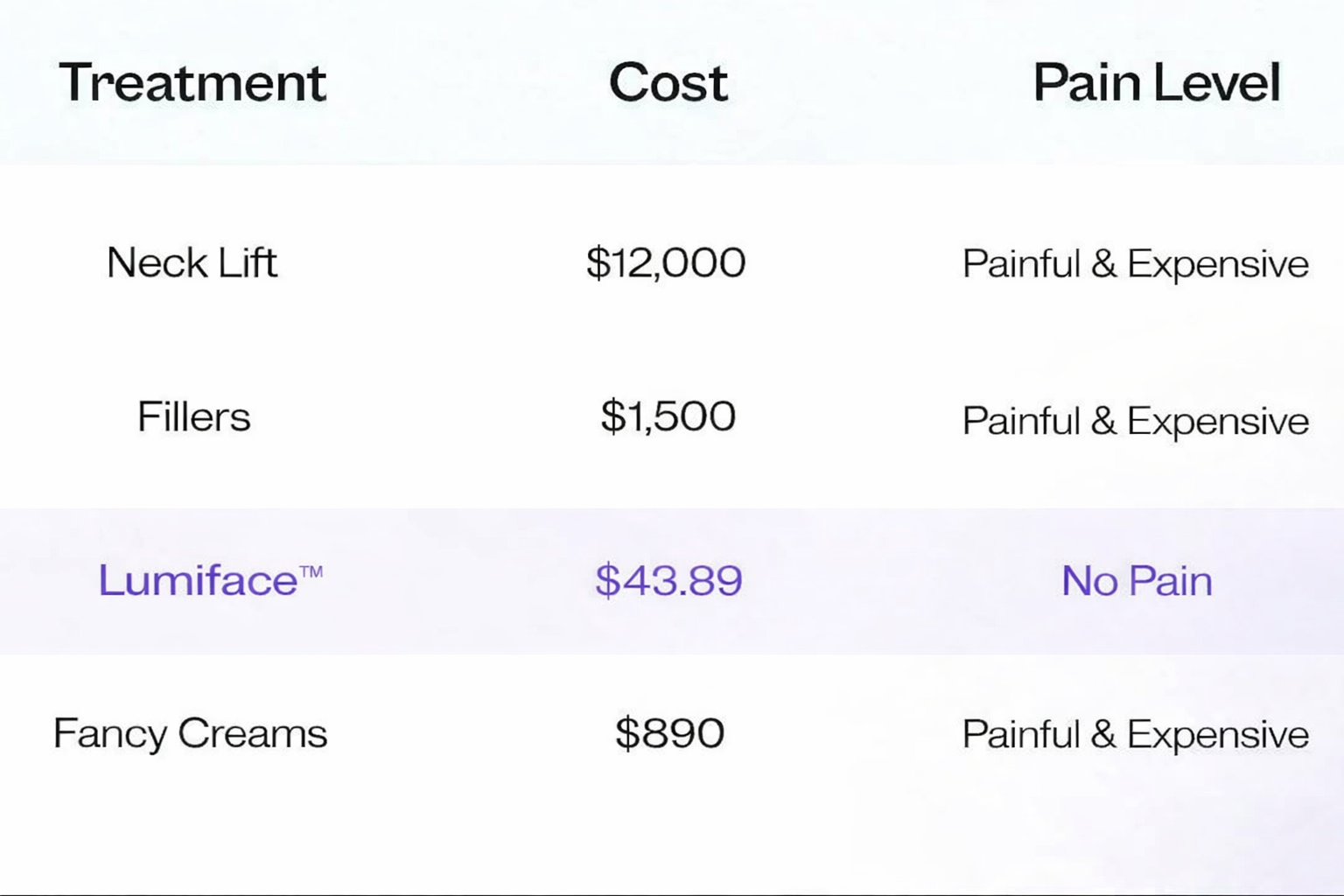This screenshot has height=896, width=1344.
Task: Click the purple No Pain text
Action: tap(1137, 581)
